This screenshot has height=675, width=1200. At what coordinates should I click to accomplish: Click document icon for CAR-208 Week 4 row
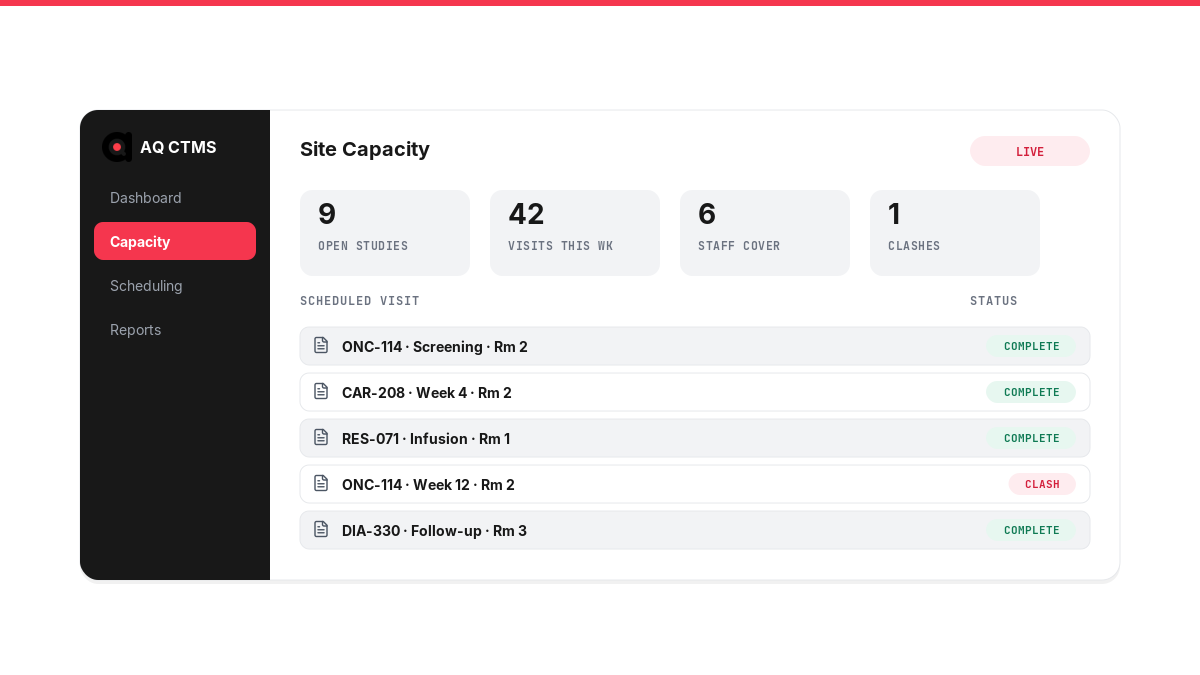321,391
